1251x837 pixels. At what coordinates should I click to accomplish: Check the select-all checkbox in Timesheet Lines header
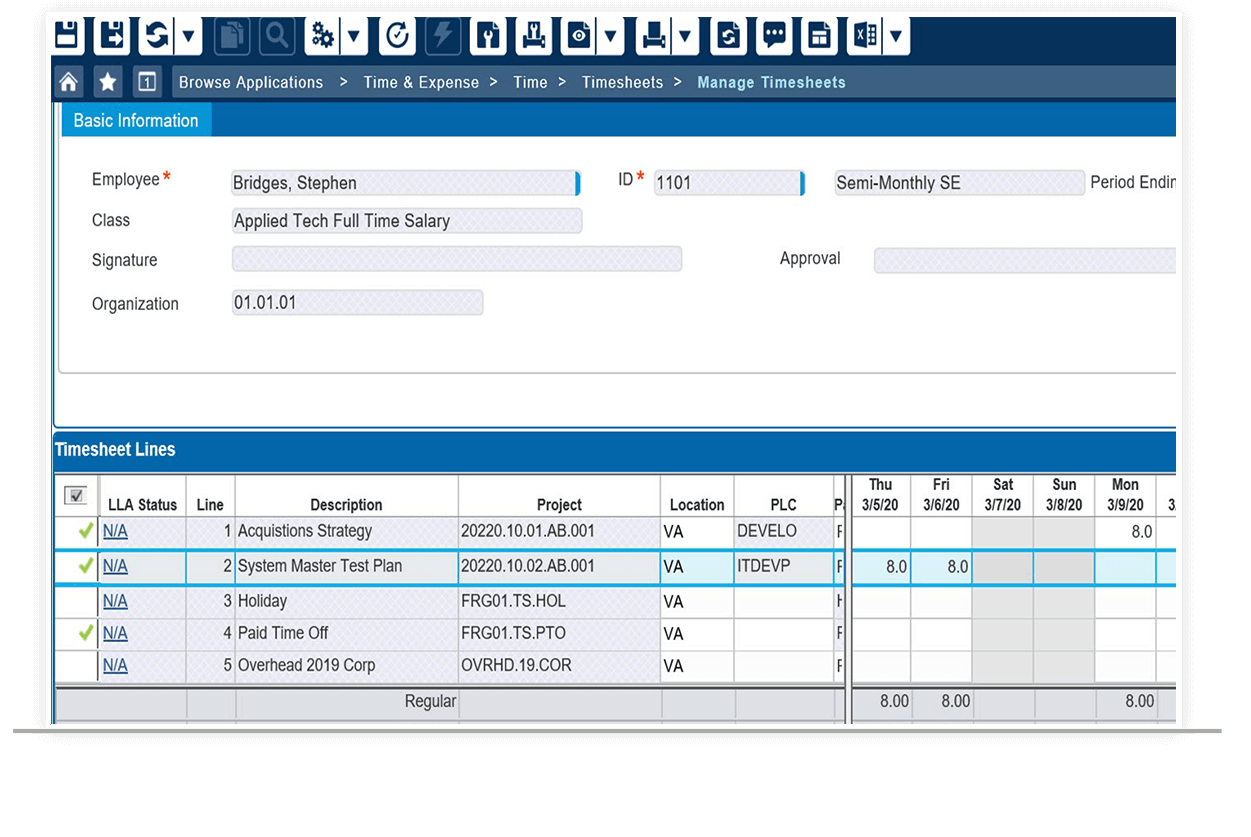(x=74, y=494)
